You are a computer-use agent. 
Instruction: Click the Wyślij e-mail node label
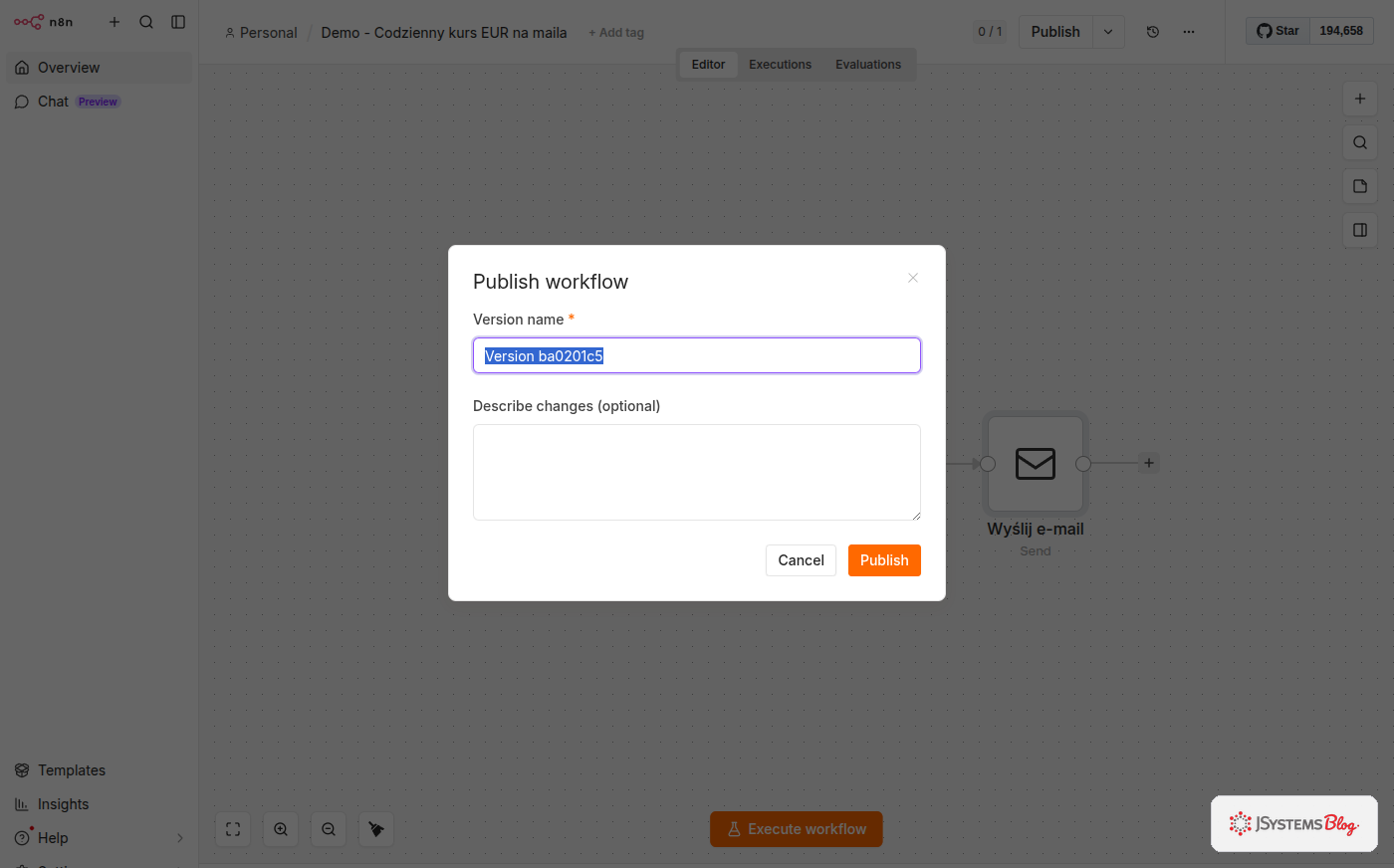point(1036,530)
